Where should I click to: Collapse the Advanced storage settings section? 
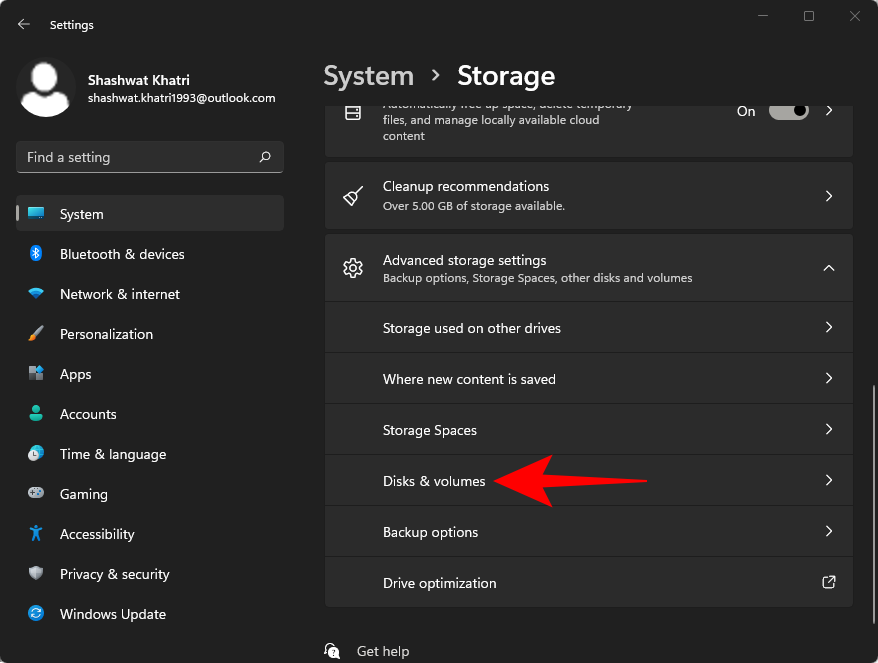click(x=828, y=268)
